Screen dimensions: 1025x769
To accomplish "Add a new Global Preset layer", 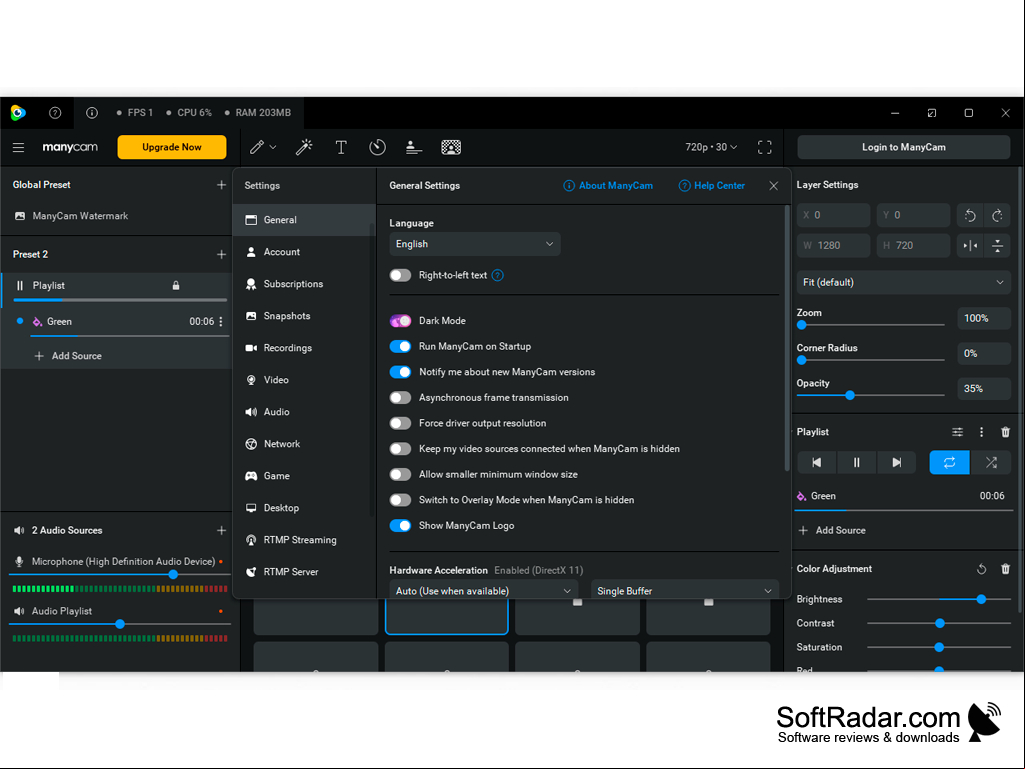I will 222,185.
